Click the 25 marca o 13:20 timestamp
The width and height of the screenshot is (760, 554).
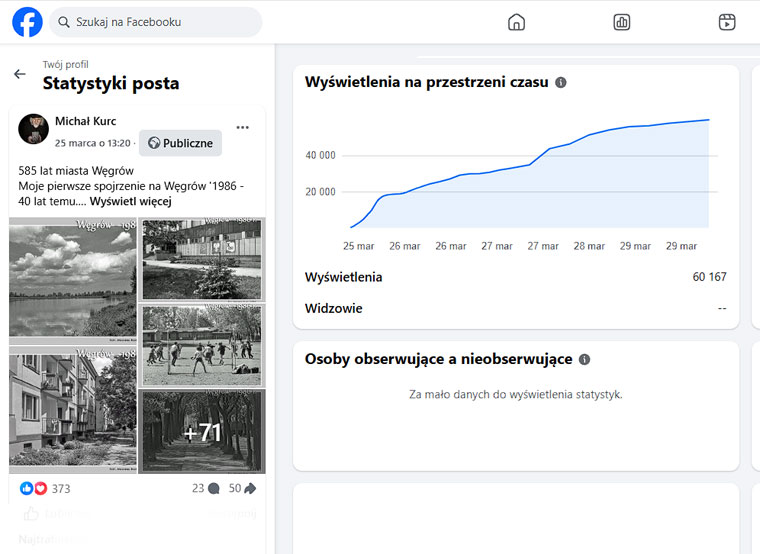pyautogui.click(x=93, y=143)
